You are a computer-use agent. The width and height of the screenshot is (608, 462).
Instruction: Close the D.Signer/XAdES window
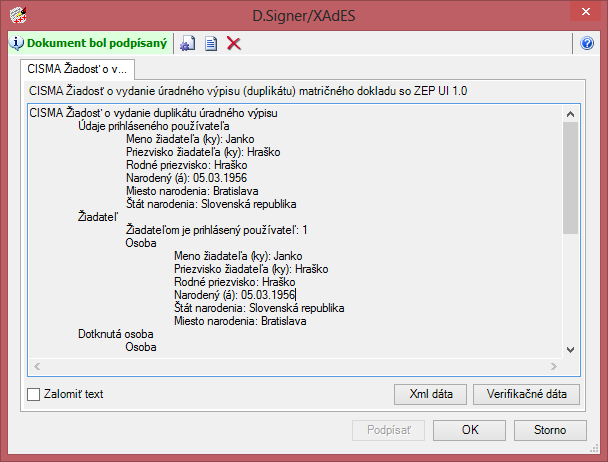coord(586,12)
